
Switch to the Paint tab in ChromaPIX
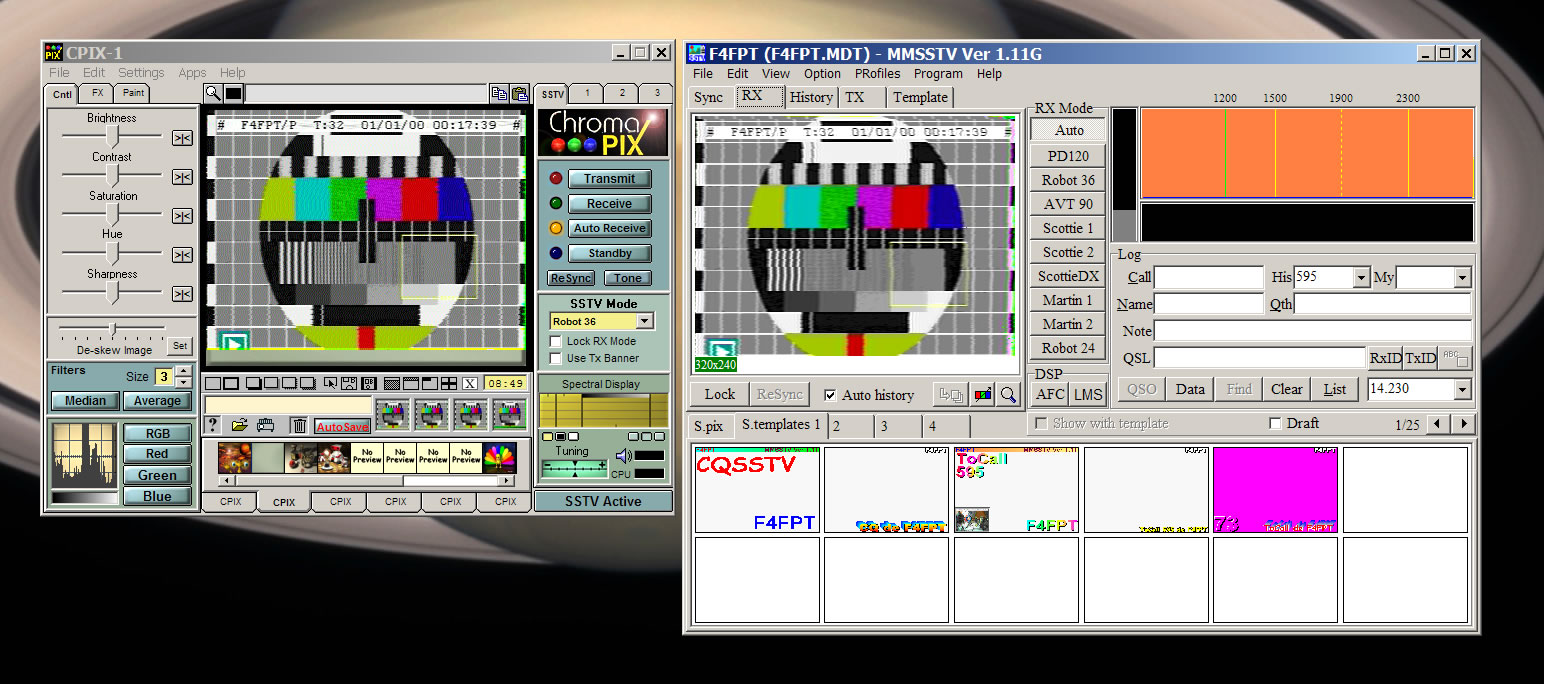pos(133,93)
